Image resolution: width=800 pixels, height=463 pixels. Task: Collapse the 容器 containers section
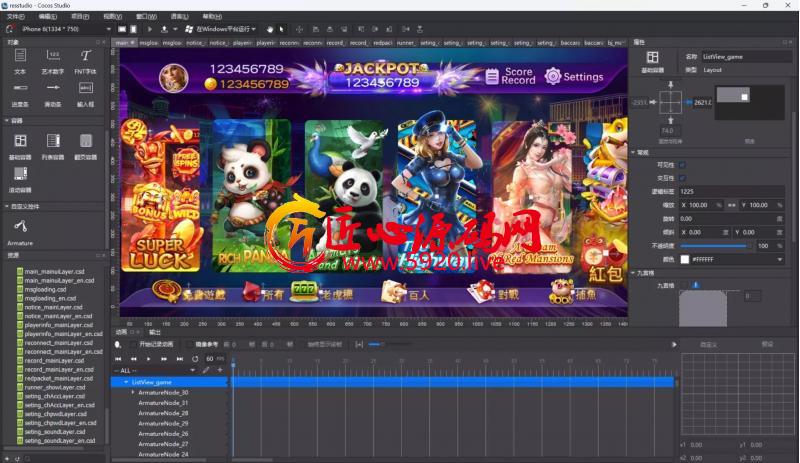click(7, 121)
